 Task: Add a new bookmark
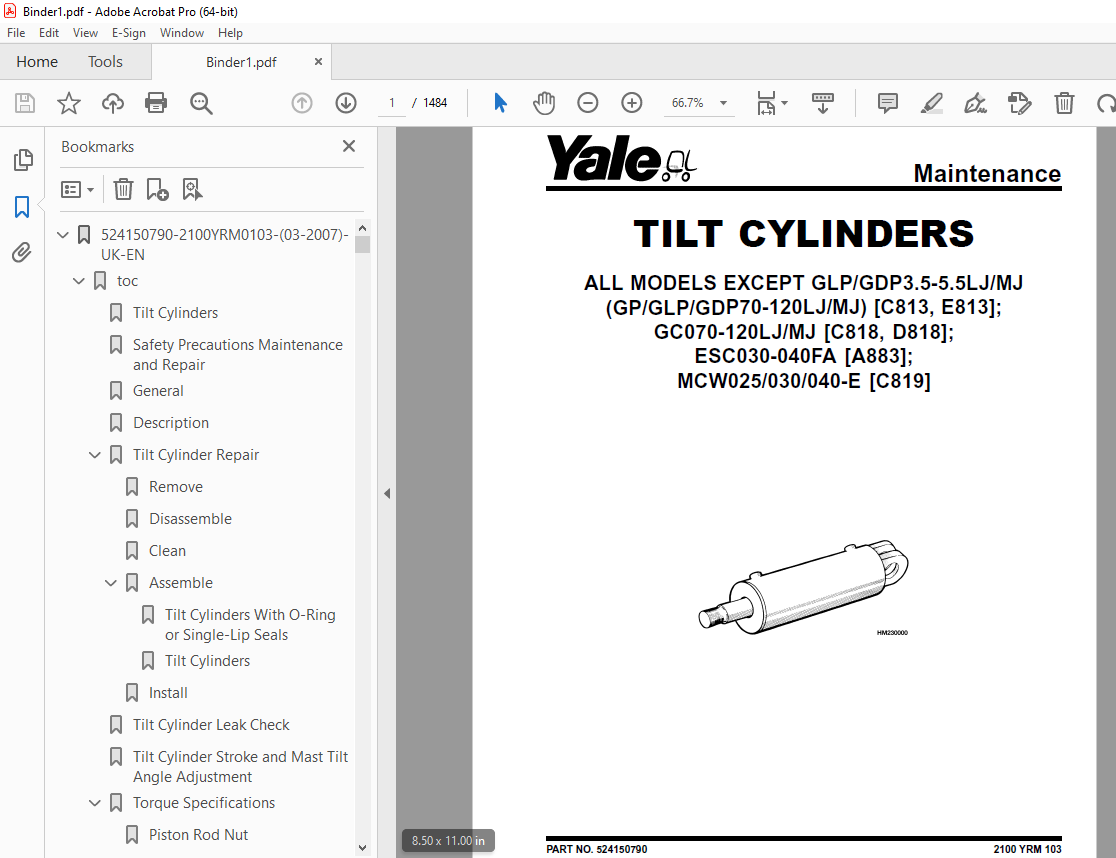pos(157,189)
